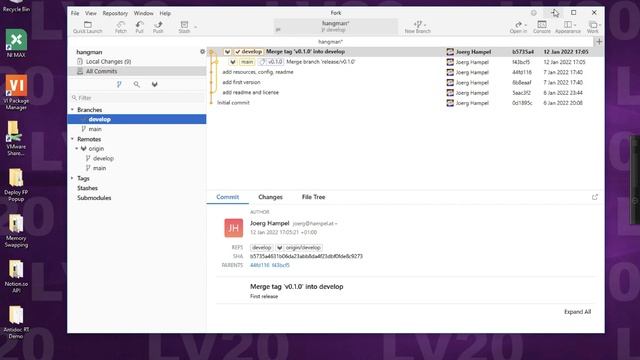Open the Appearance options

[567, 27]
